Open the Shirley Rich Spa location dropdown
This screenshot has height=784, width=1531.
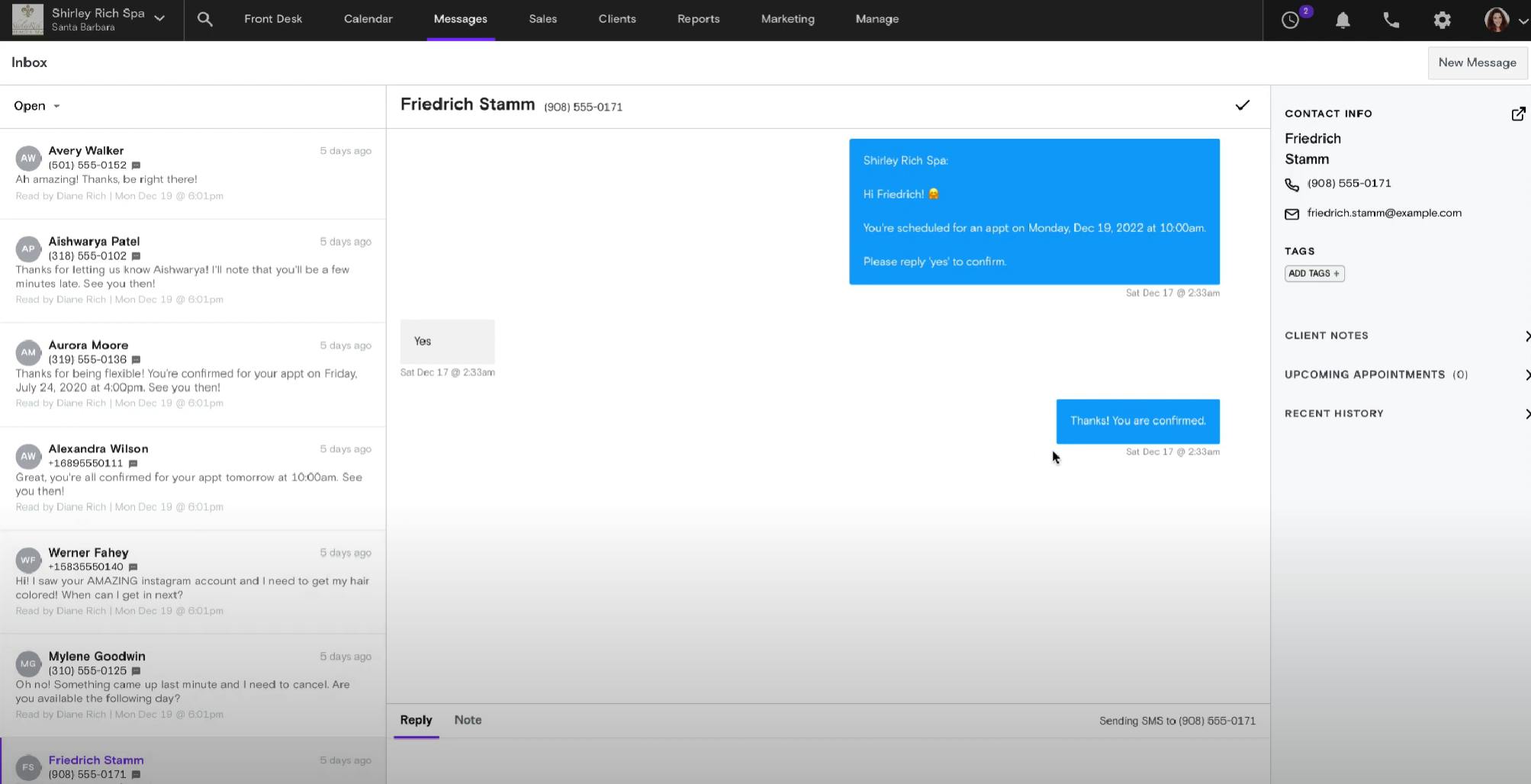[x=159, y=18]
